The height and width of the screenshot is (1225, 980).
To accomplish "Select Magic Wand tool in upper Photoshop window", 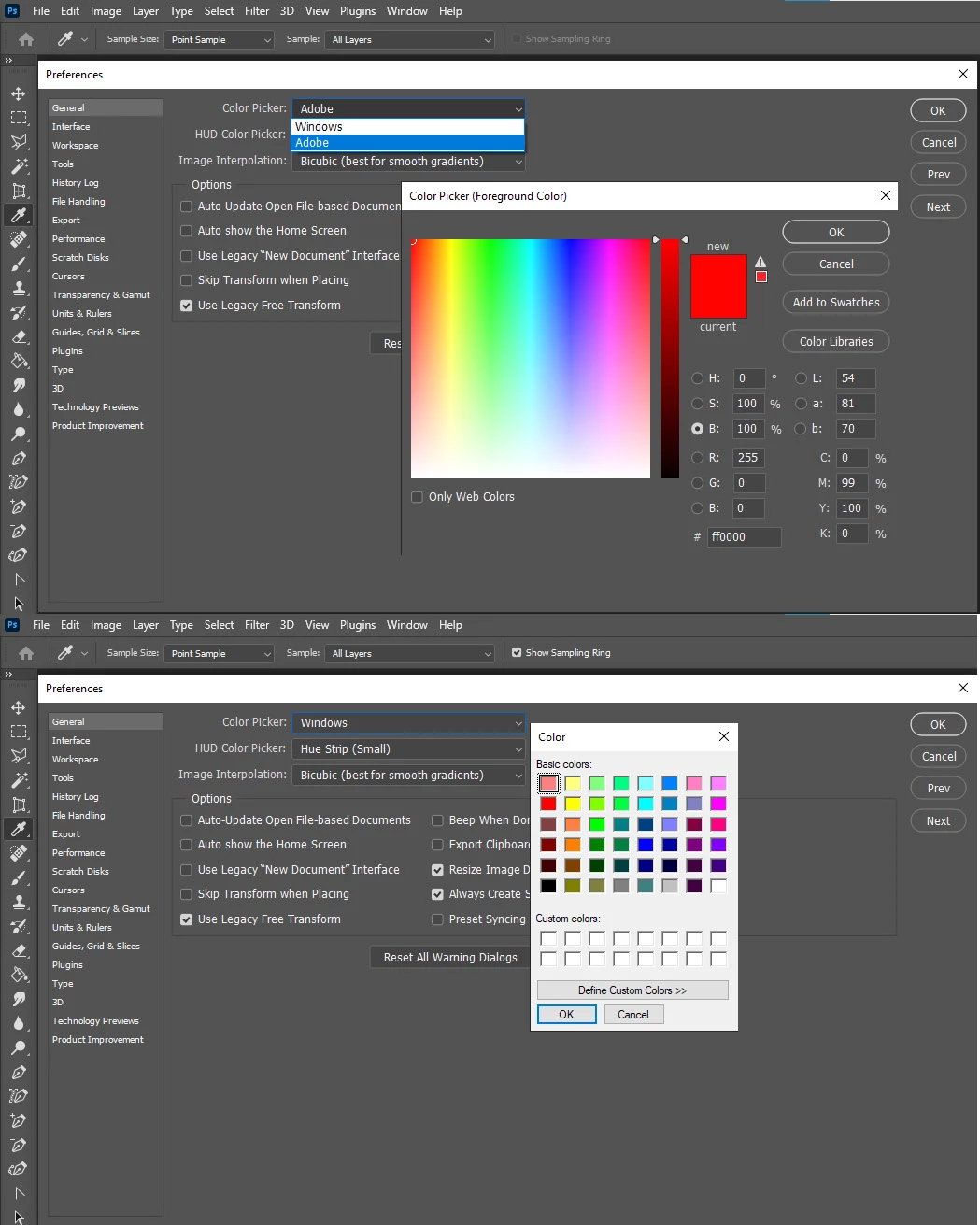I will tap(19, 166).
